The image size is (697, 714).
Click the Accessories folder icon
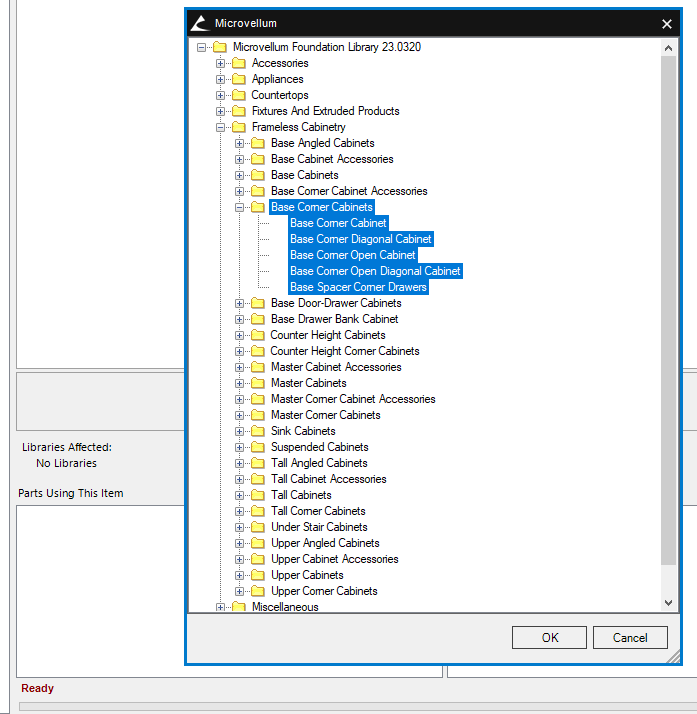coord(239,63)
